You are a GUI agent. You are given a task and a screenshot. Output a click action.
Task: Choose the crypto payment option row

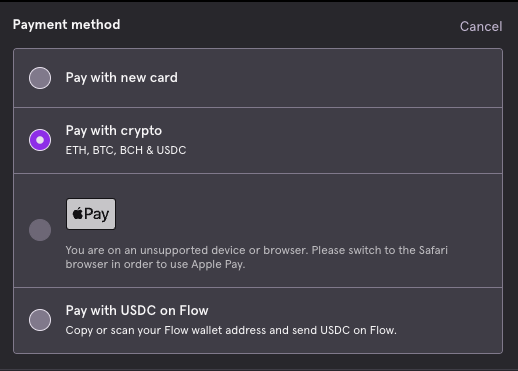point(258,141)
